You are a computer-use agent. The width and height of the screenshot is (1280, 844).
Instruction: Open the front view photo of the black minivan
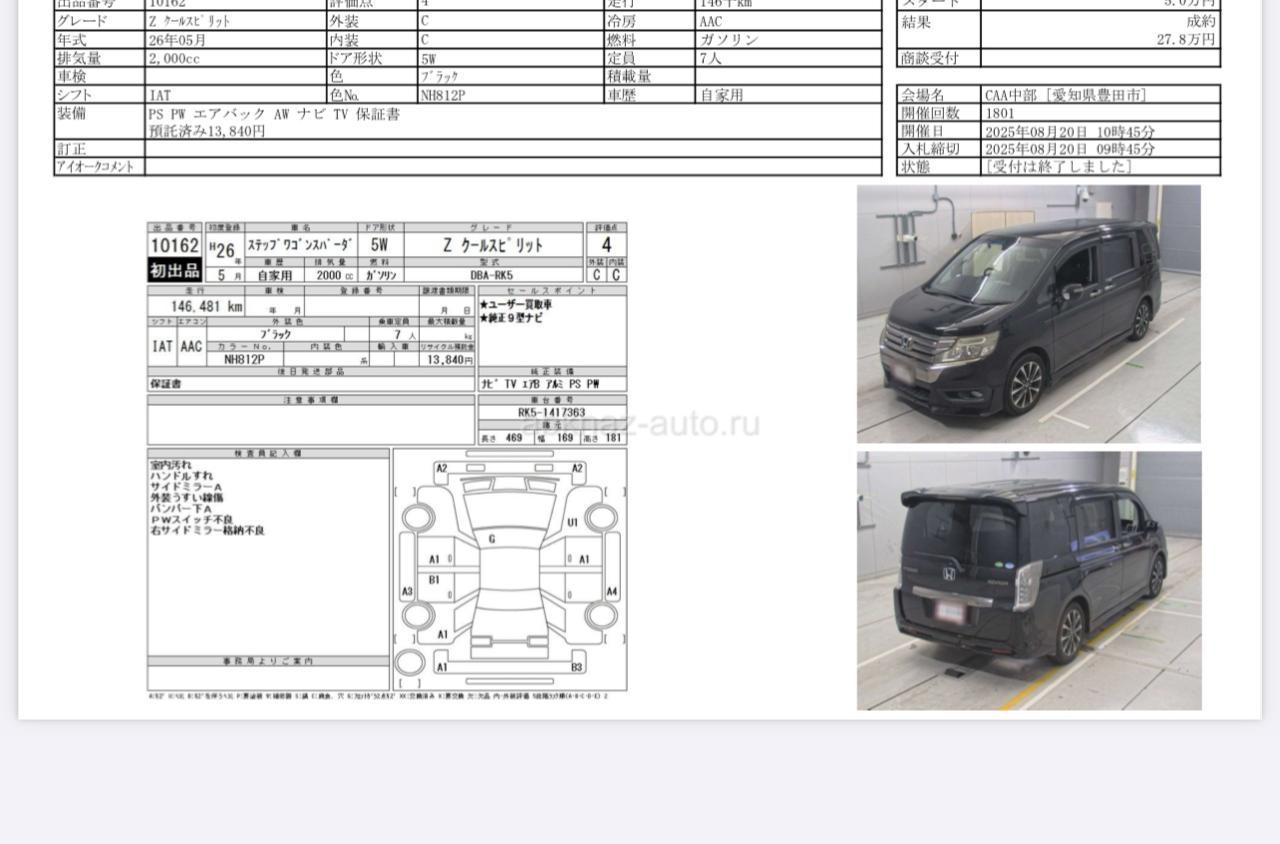[x=1028, y=313]
